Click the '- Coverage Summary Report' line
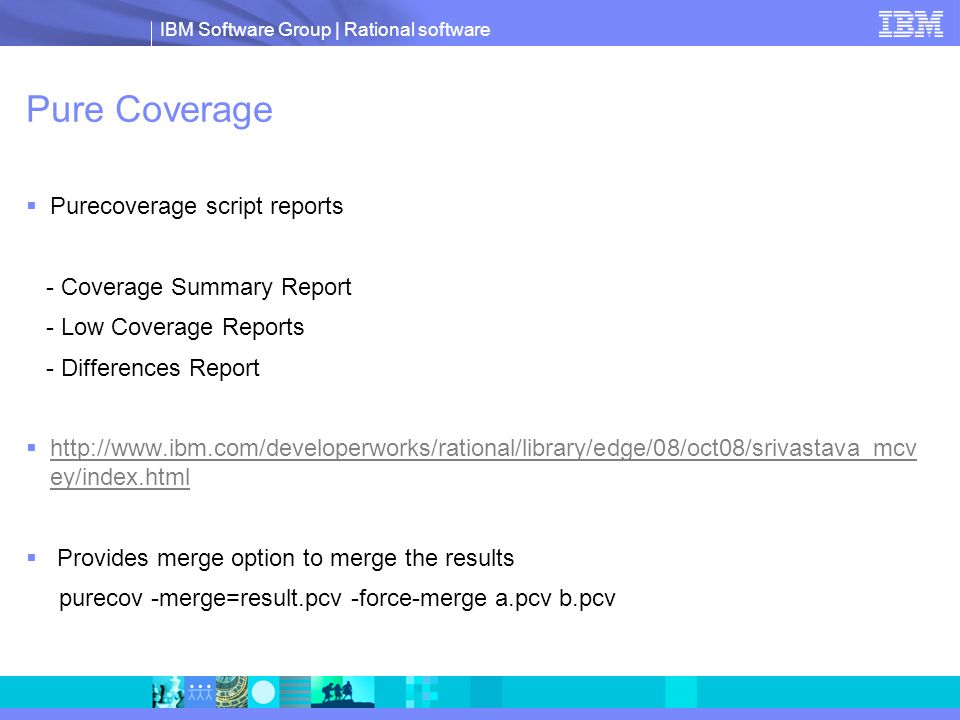This screenshot has width=960, height=720. tap(199, 287)
